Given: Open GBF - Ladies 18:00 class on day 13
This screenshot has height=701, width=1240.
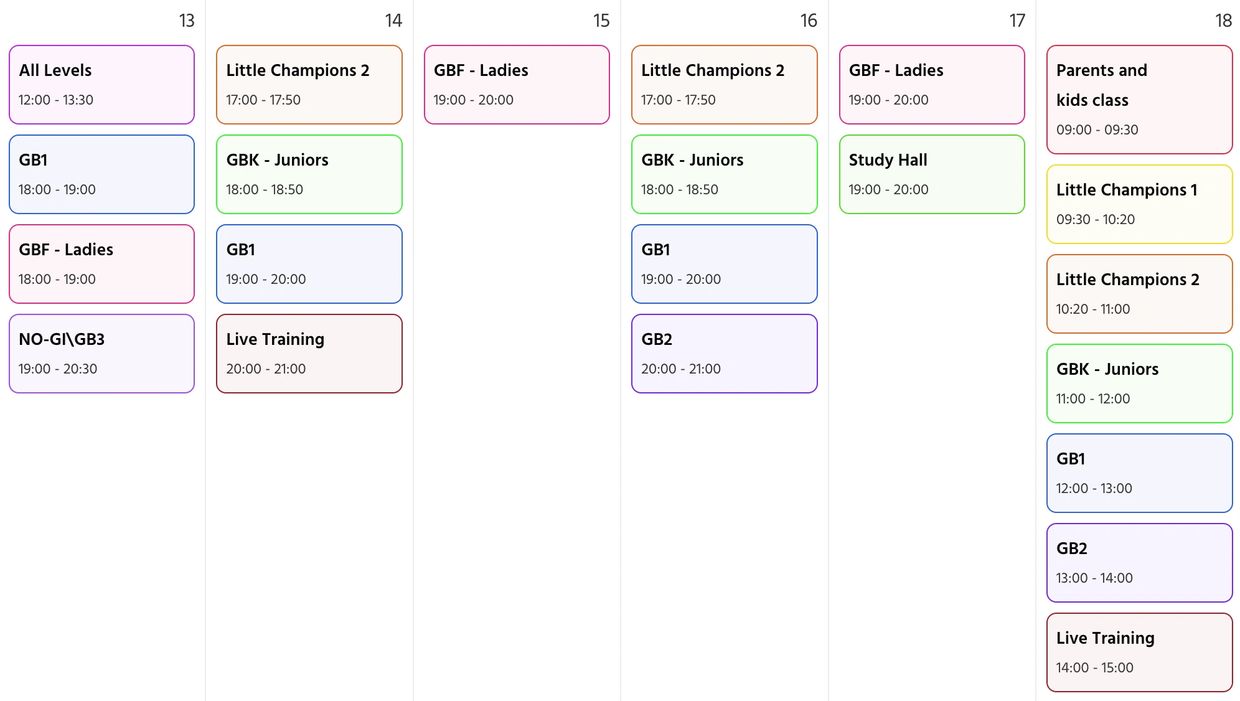Looking at the screenshot, I should tap(101, 264).
